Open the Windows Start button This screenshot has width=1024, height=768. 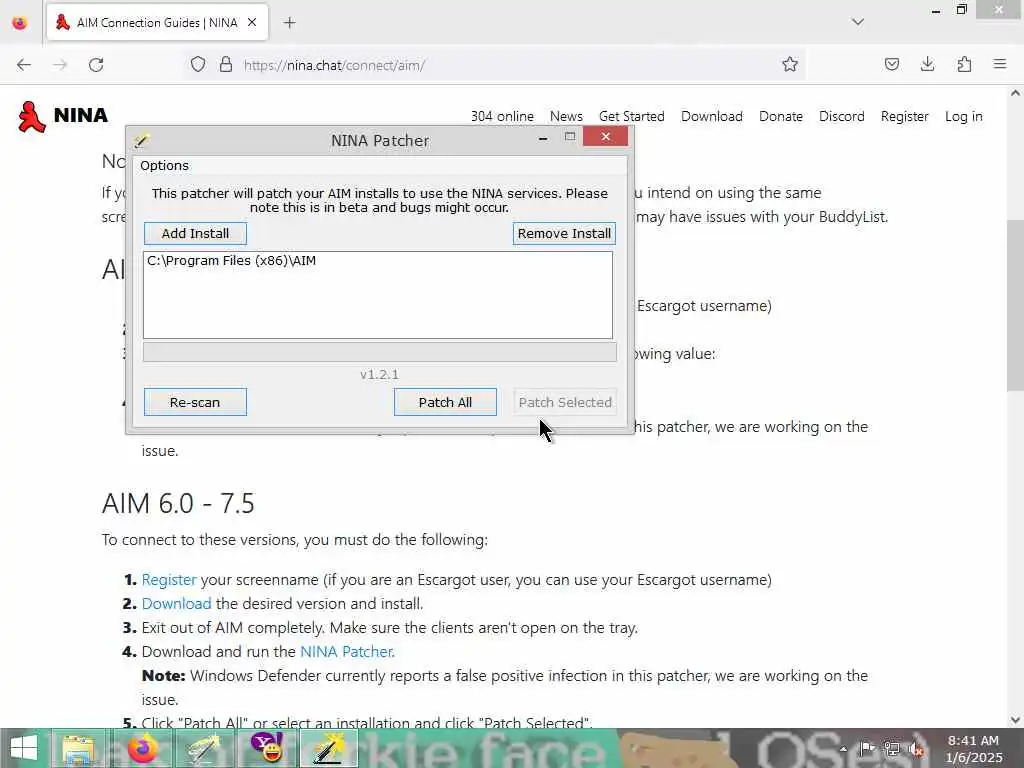pyautogui.click(x=24, y=748)
